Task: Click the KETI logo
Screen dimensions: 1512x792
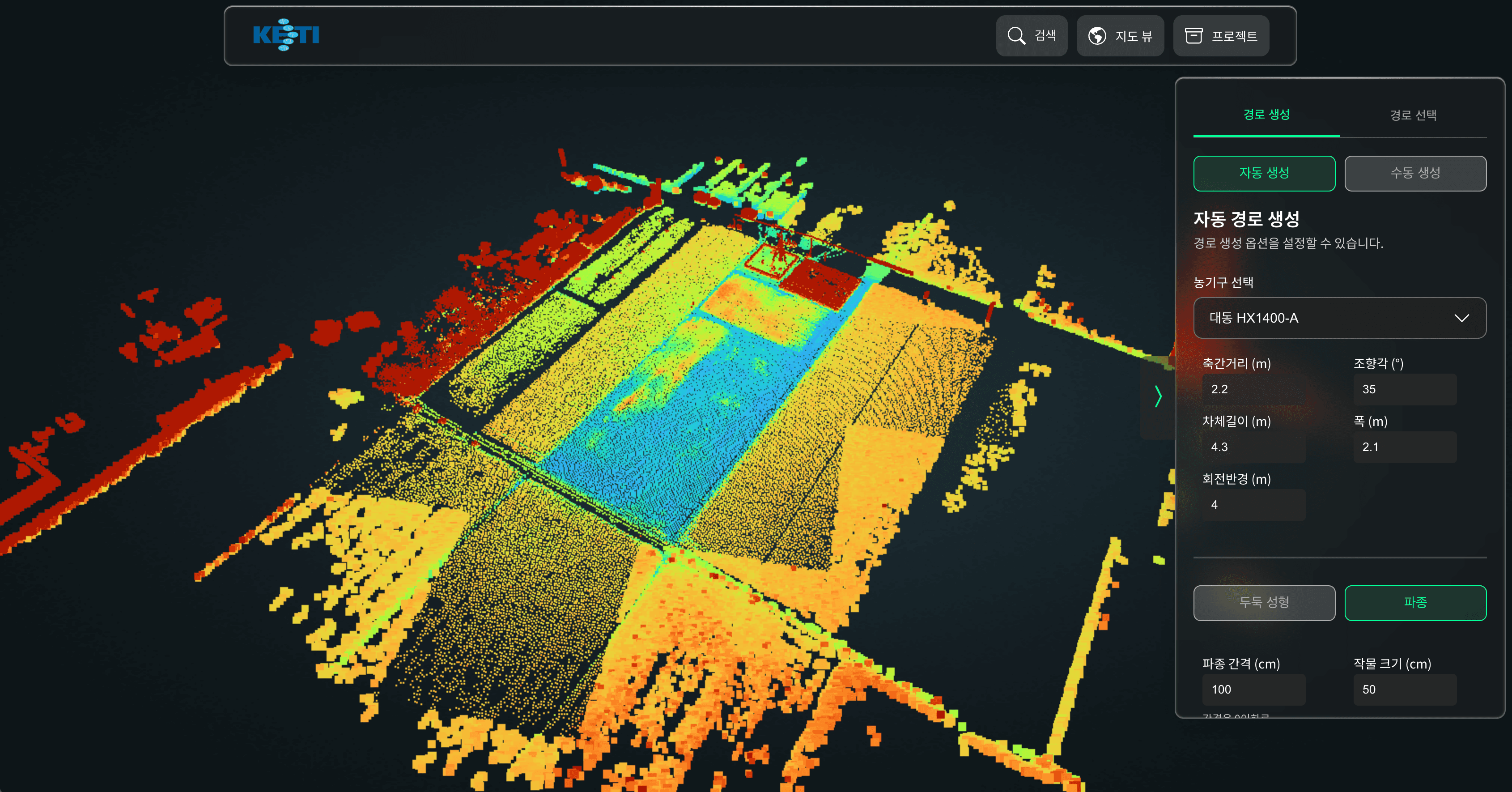Action: click(286, 35)
